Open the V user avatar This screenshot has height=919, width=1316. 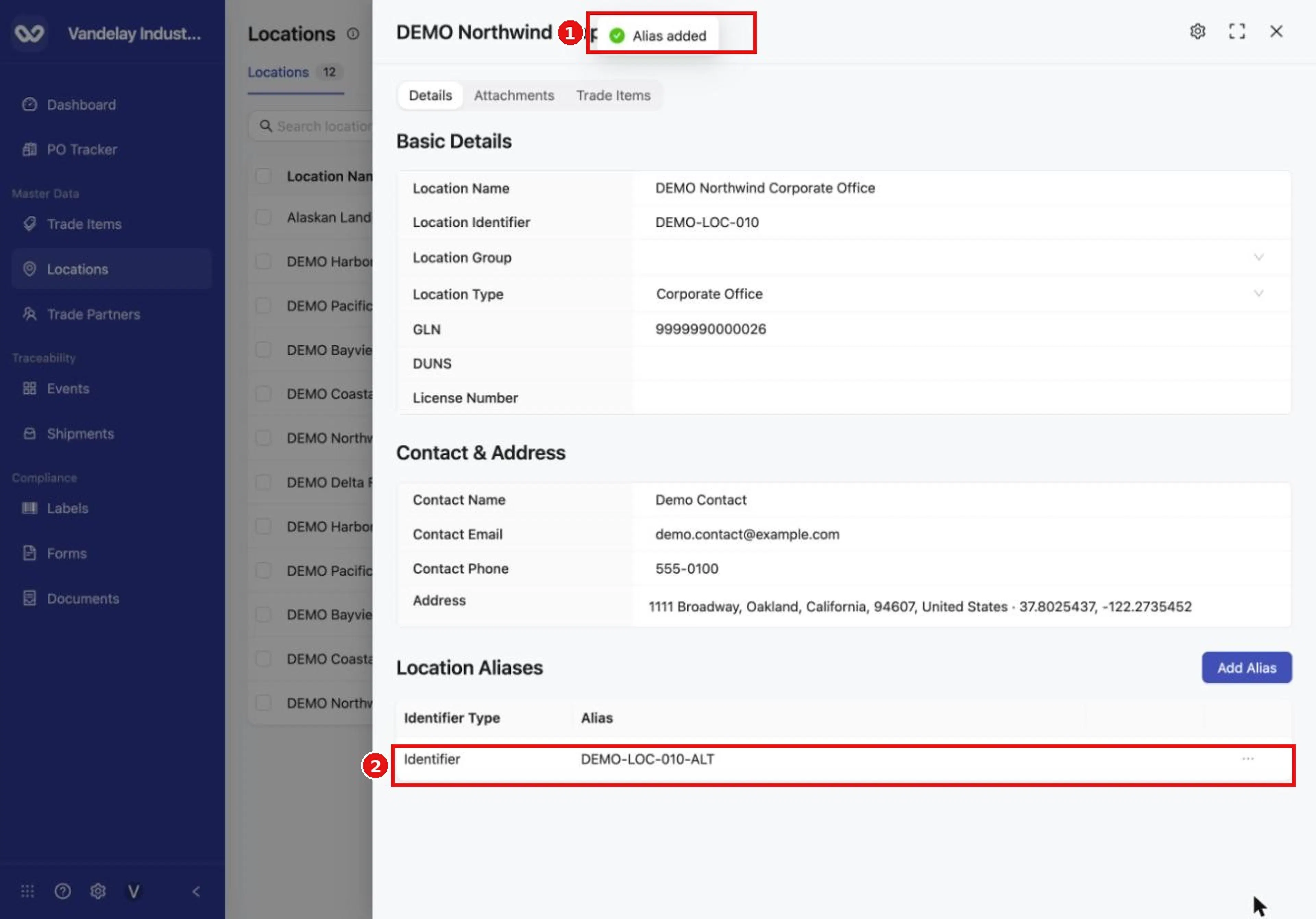(134, 891)
